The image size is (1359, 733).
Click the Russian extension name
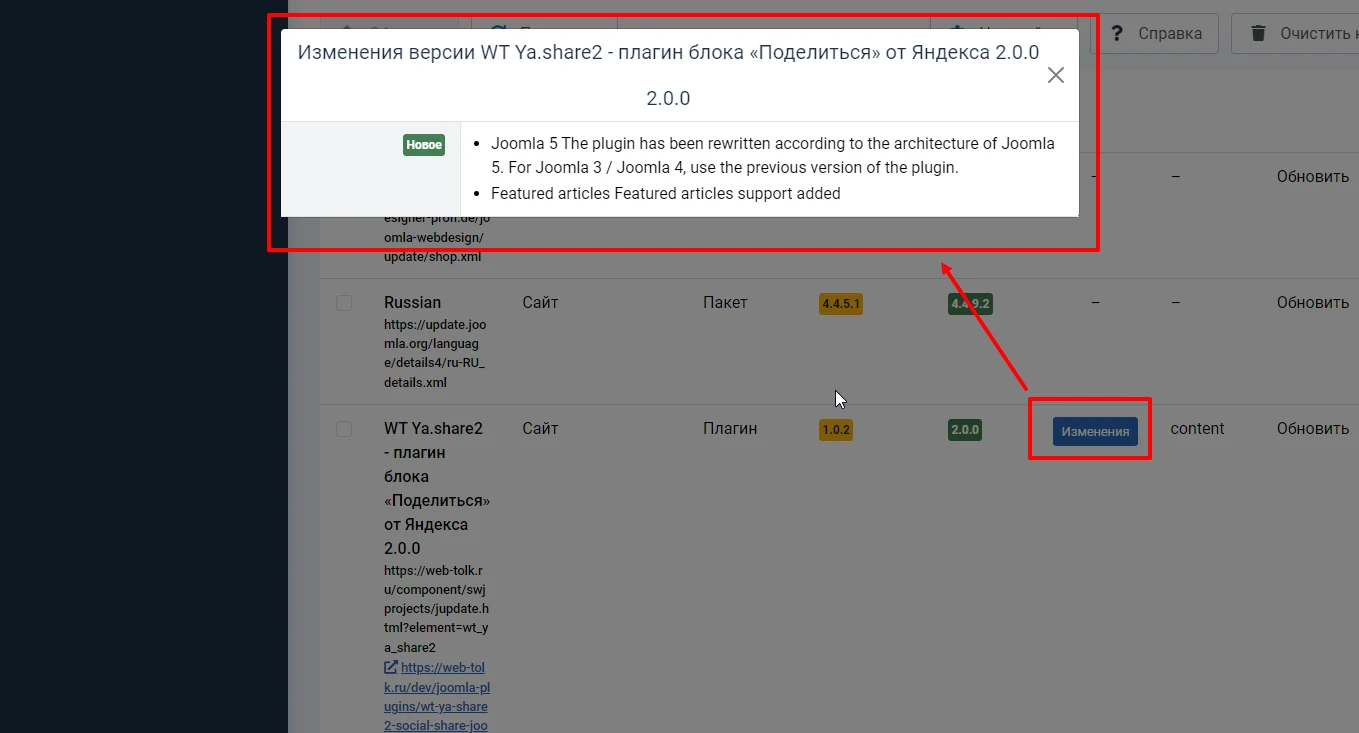[412, 303]
